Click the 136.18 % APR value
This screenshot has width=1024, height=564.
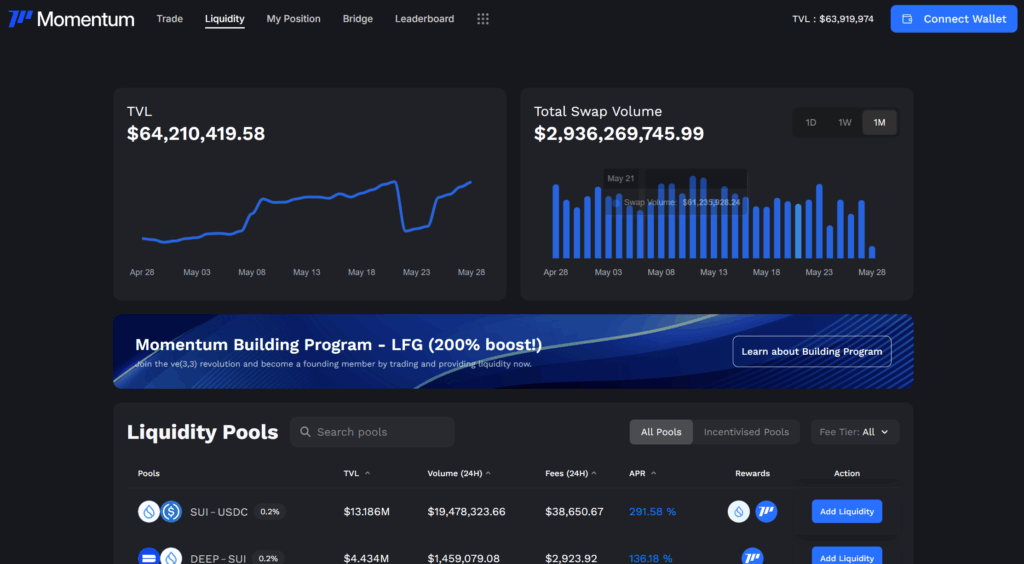point(650,558)
